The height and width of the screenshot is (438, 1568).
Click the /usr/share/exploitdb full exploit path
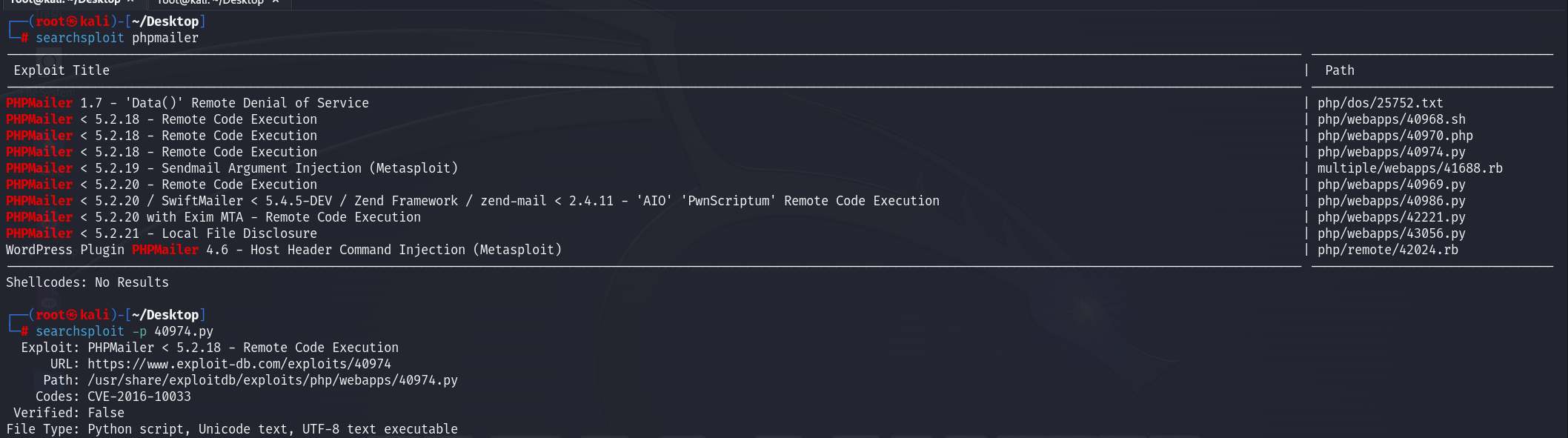coord(272,380)
